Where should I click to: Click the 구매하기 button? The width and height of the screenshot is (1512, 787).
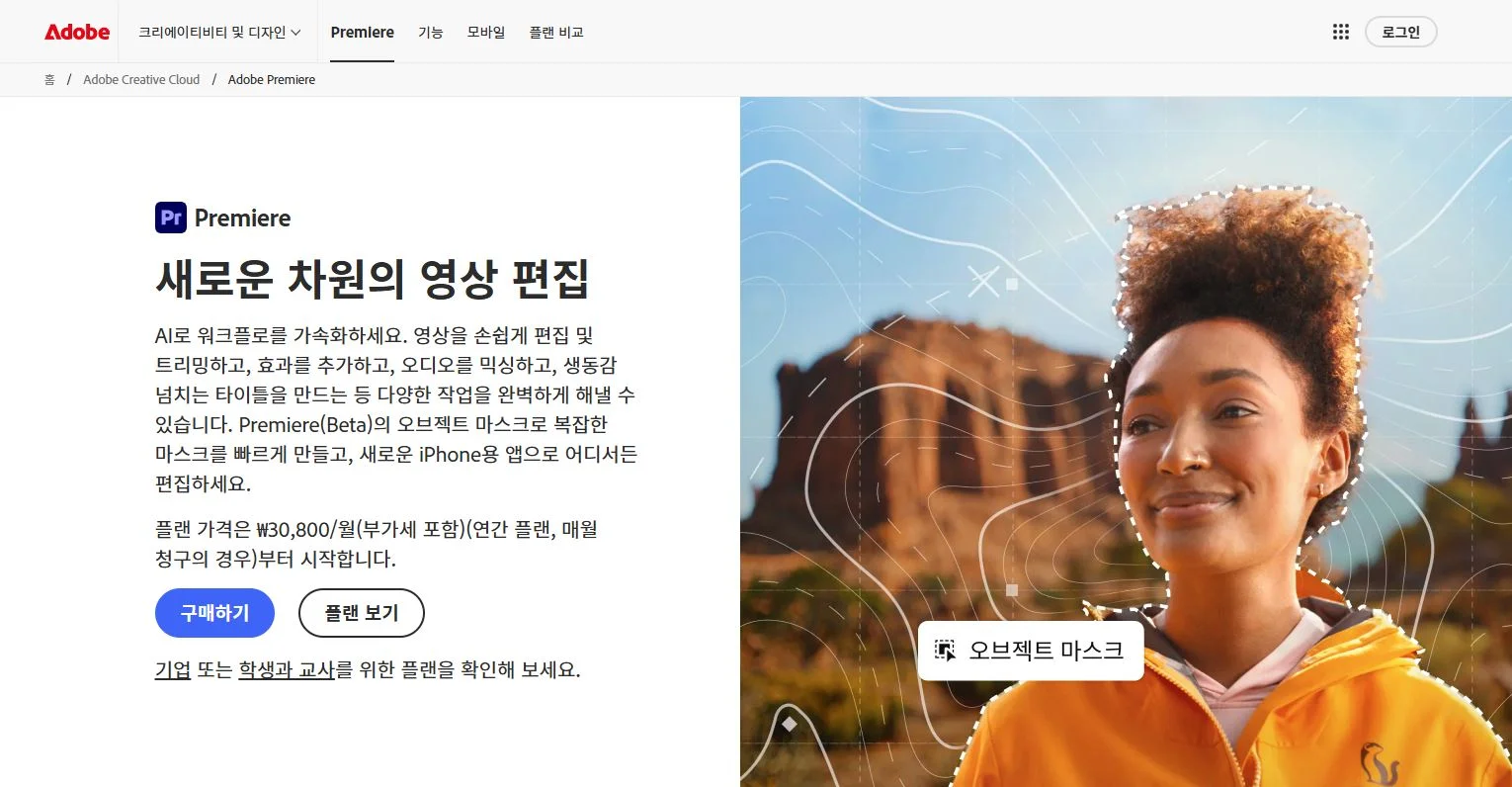[214, 613]
